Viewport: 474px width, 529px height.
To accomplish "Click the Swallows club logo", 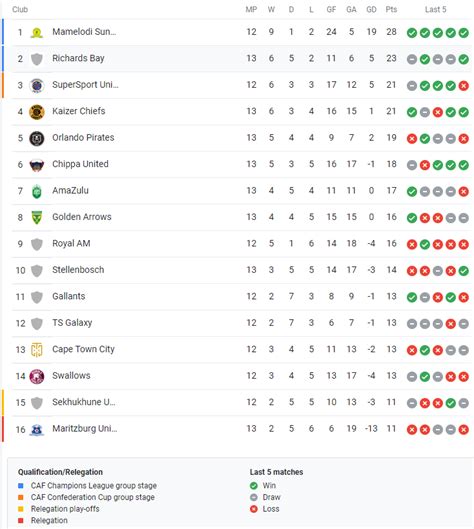I will pyautogui.click(x=37, y=377).
